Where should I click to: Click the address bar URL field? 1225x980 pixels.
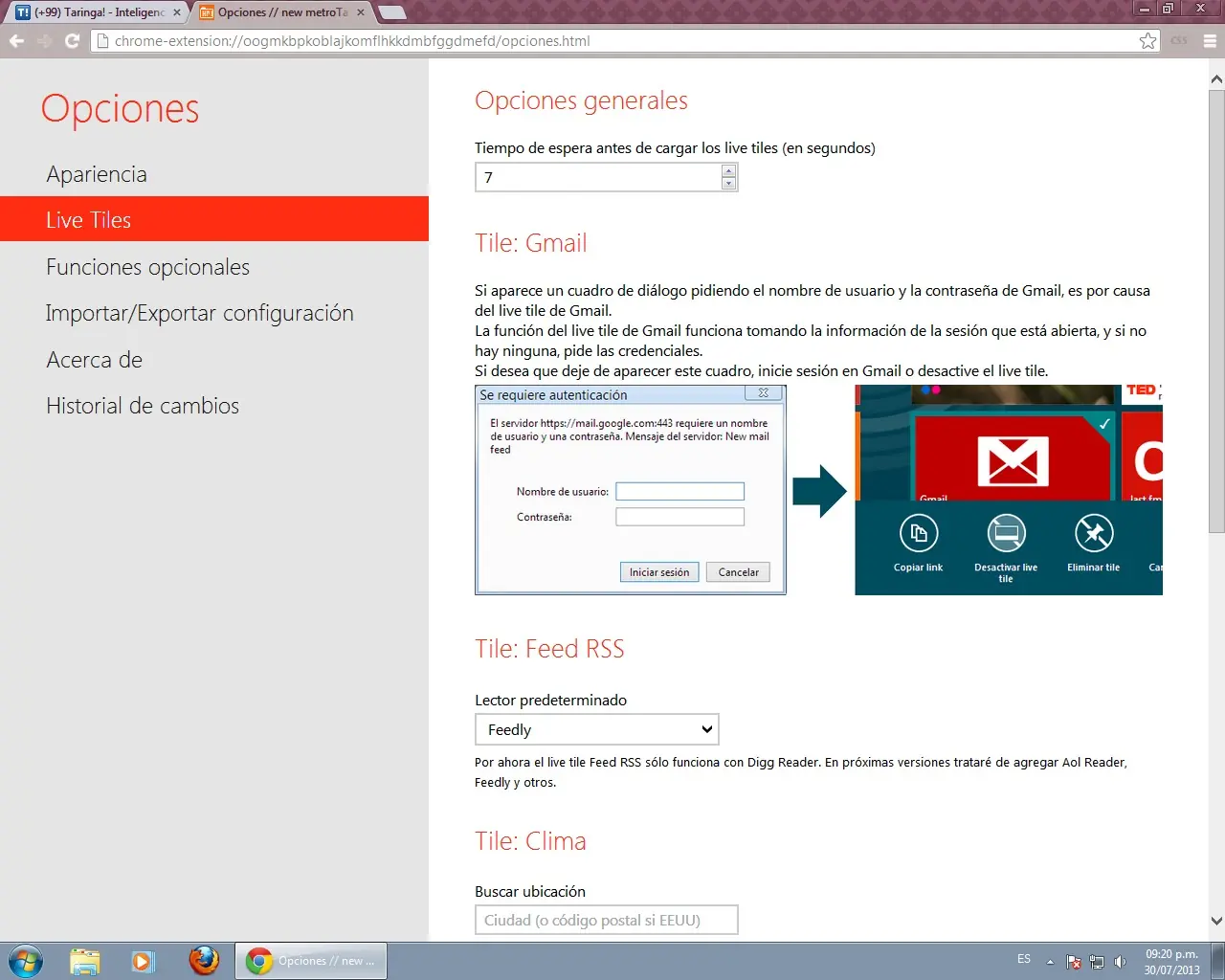(x=612, y=41)
